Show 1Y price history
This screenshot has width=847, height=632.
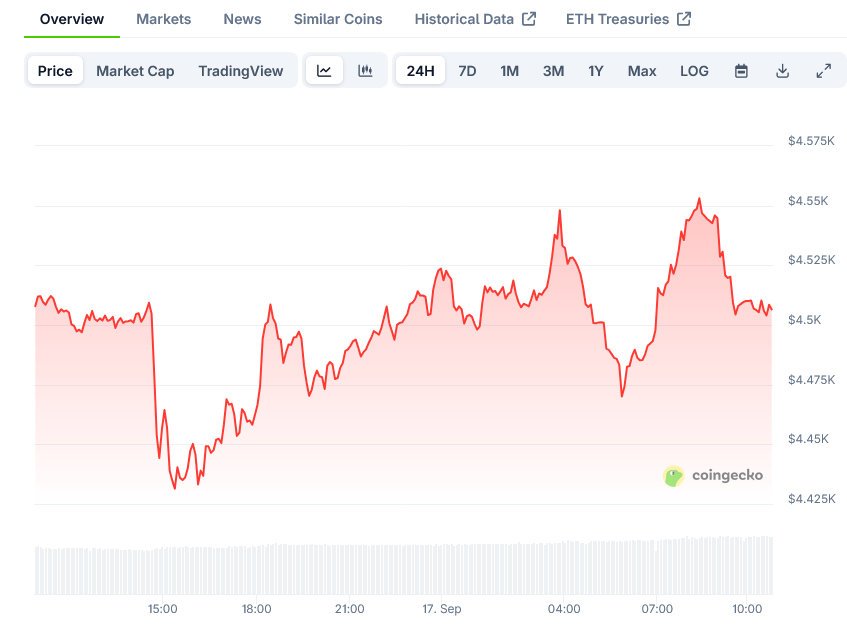point(596,71)
